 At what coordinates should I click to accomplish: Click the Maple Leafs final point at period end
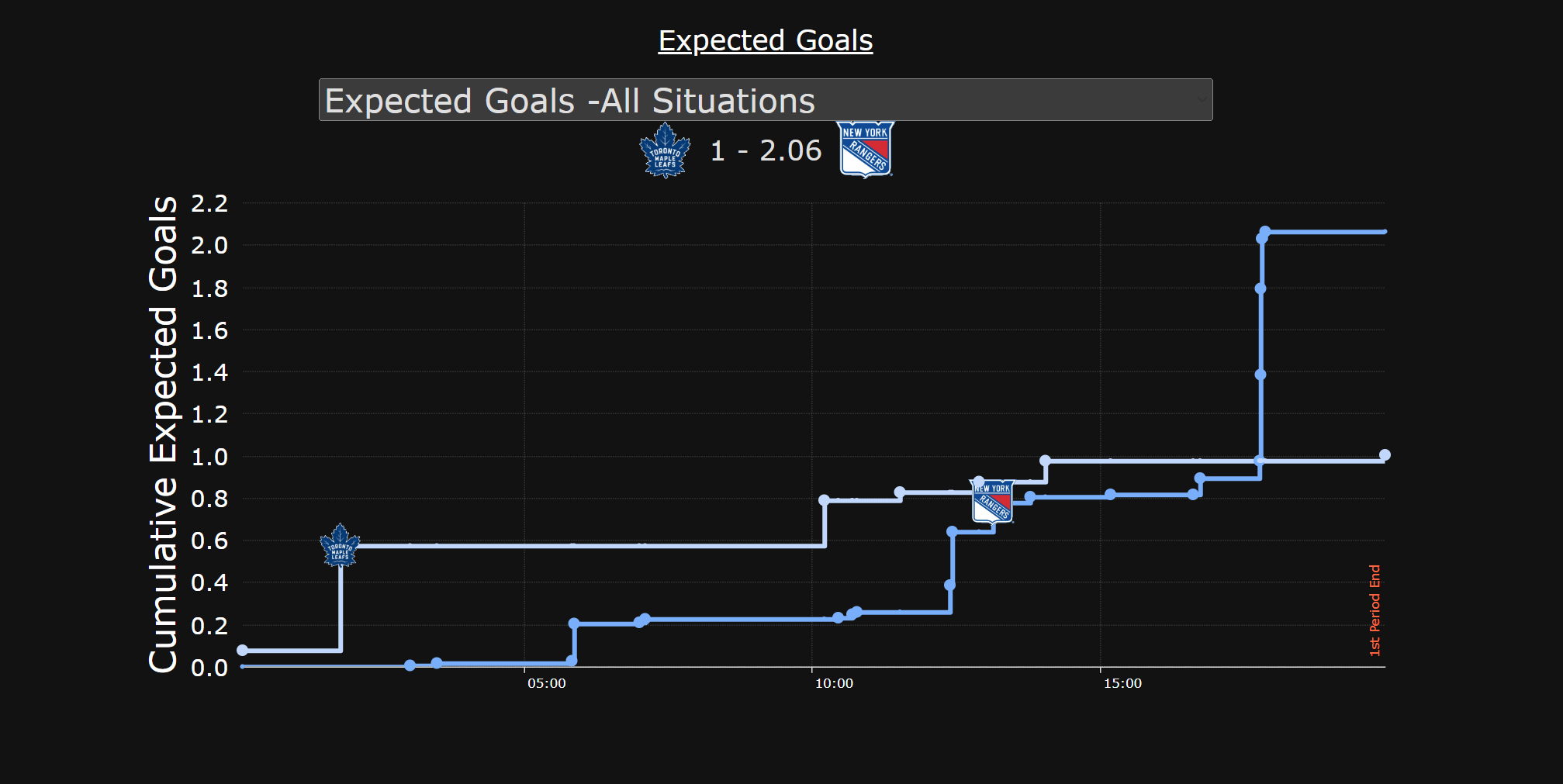point(1385,455)
